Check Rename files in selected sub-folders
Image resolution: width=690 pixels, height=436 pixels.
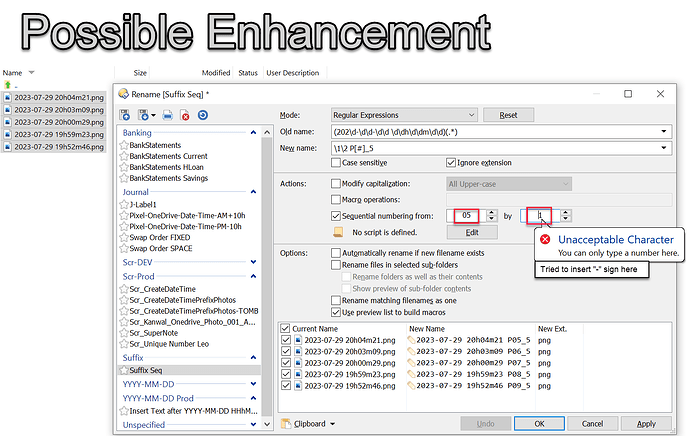(336, 265)
